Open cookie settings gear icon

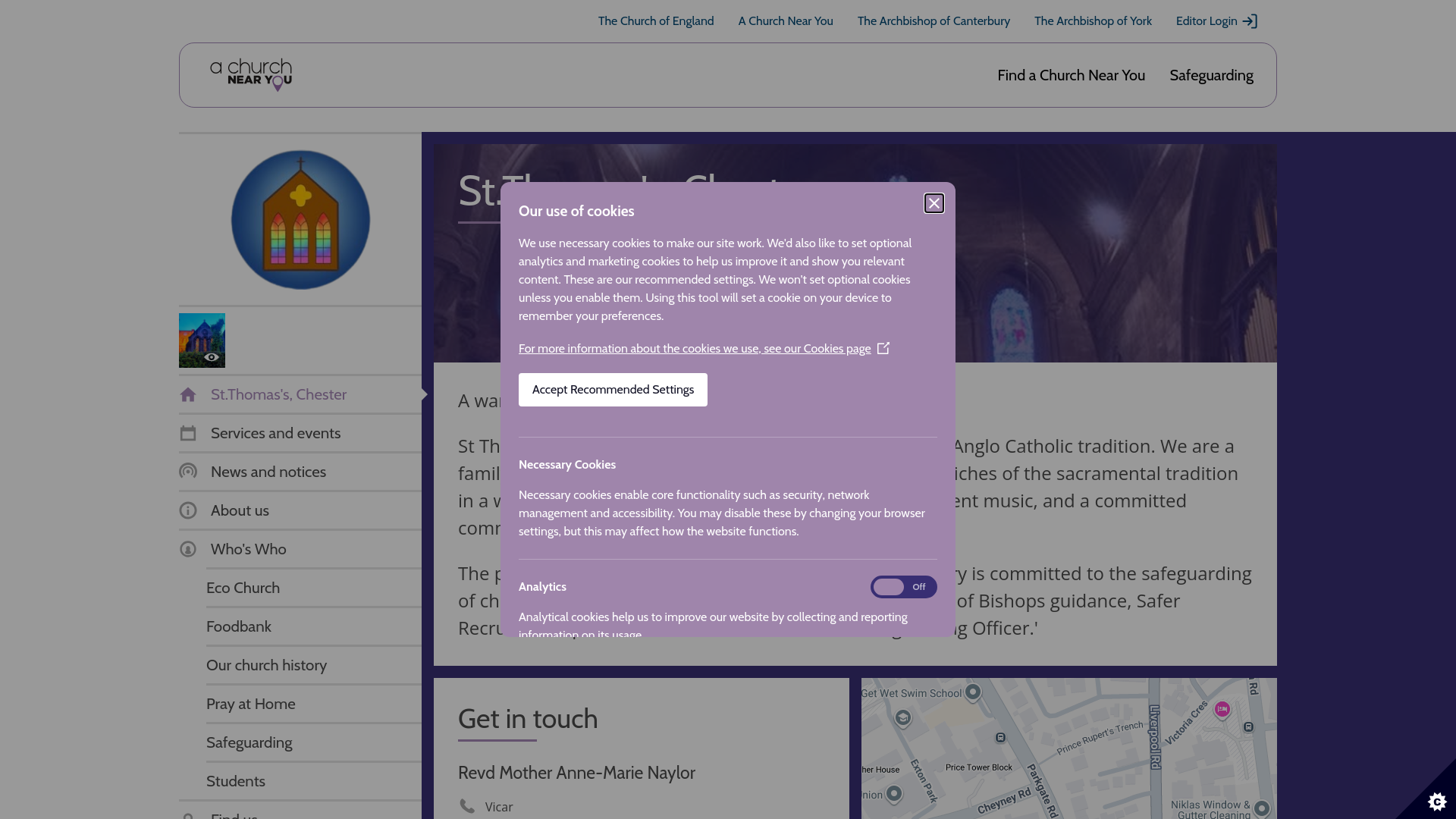coord(1437,802)
